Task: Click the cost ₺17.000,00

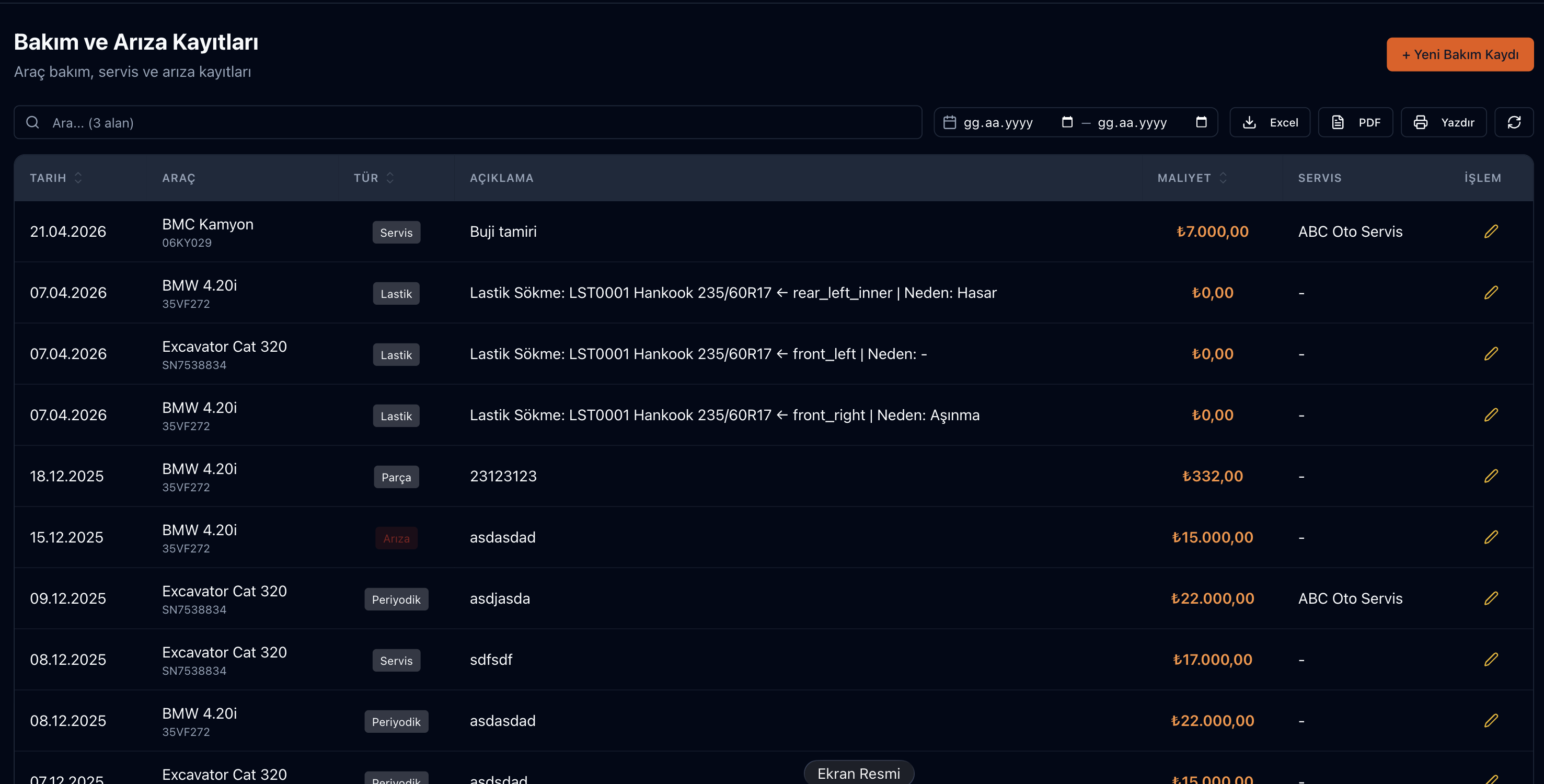Action: pos(1212,659)
